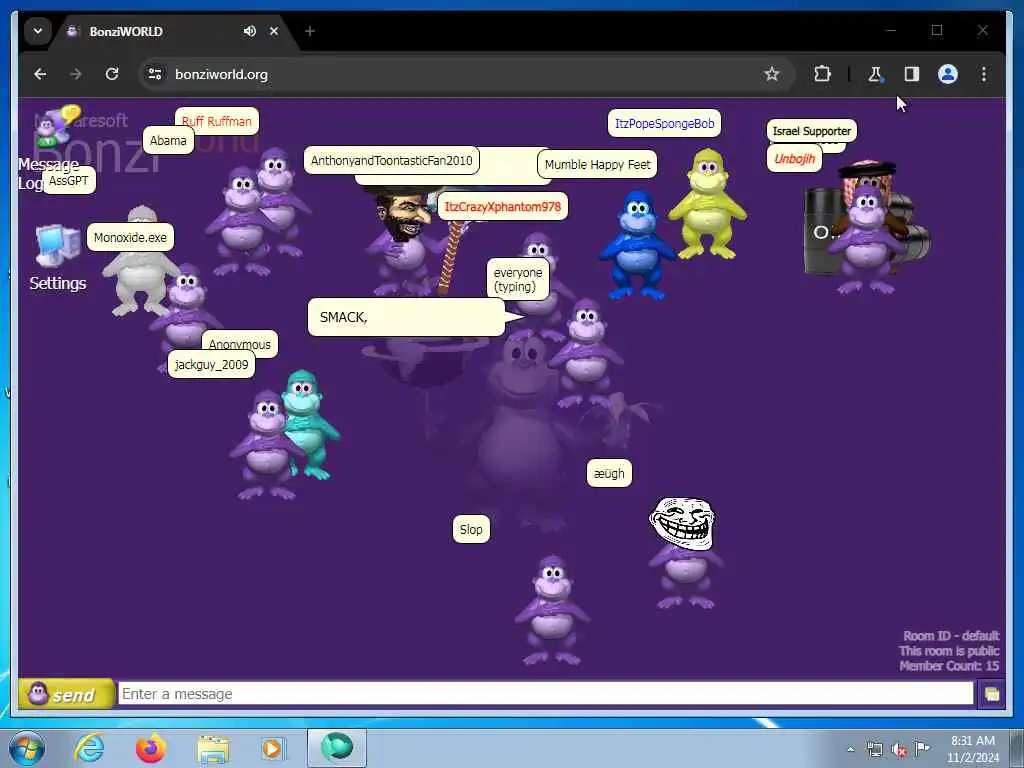Screen dimensions: 1024x768
Task: Go back with the browser back arrow
Action: click(x=40, y=74)
